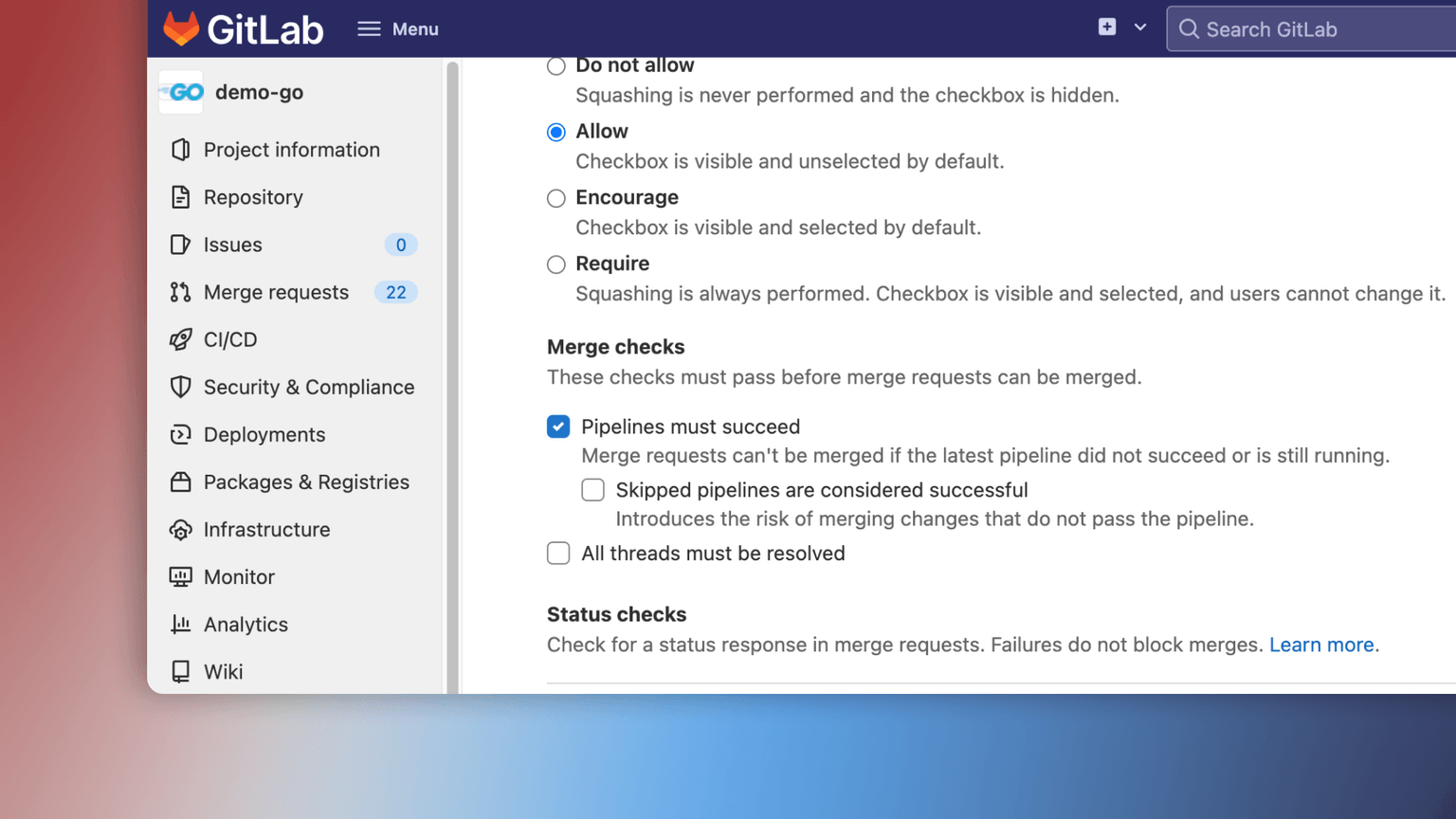Click the Repository file icon
This screenshot has width=1456, height=819.
click(180, 197)
